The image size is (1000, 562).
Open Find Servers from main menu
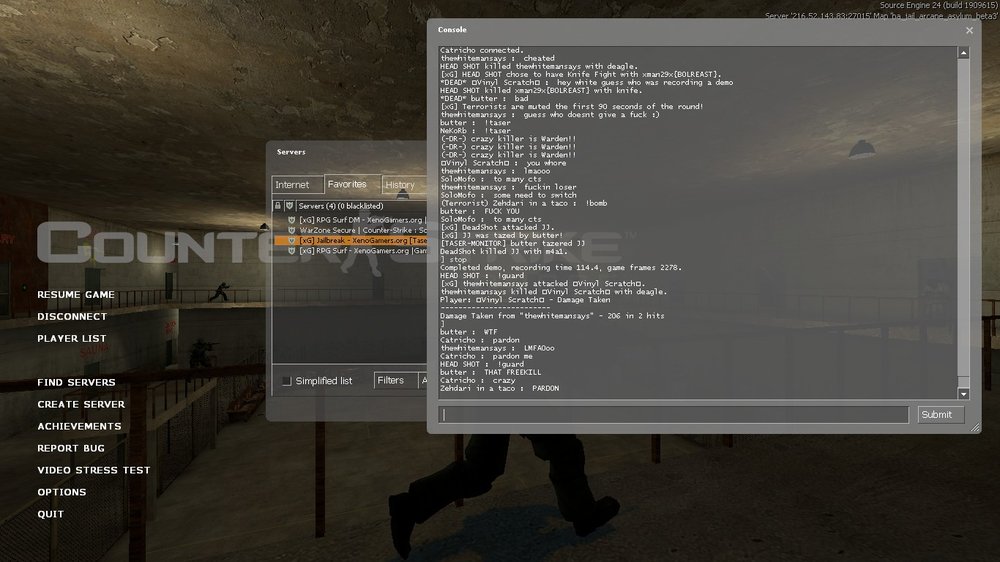point(77,383)
